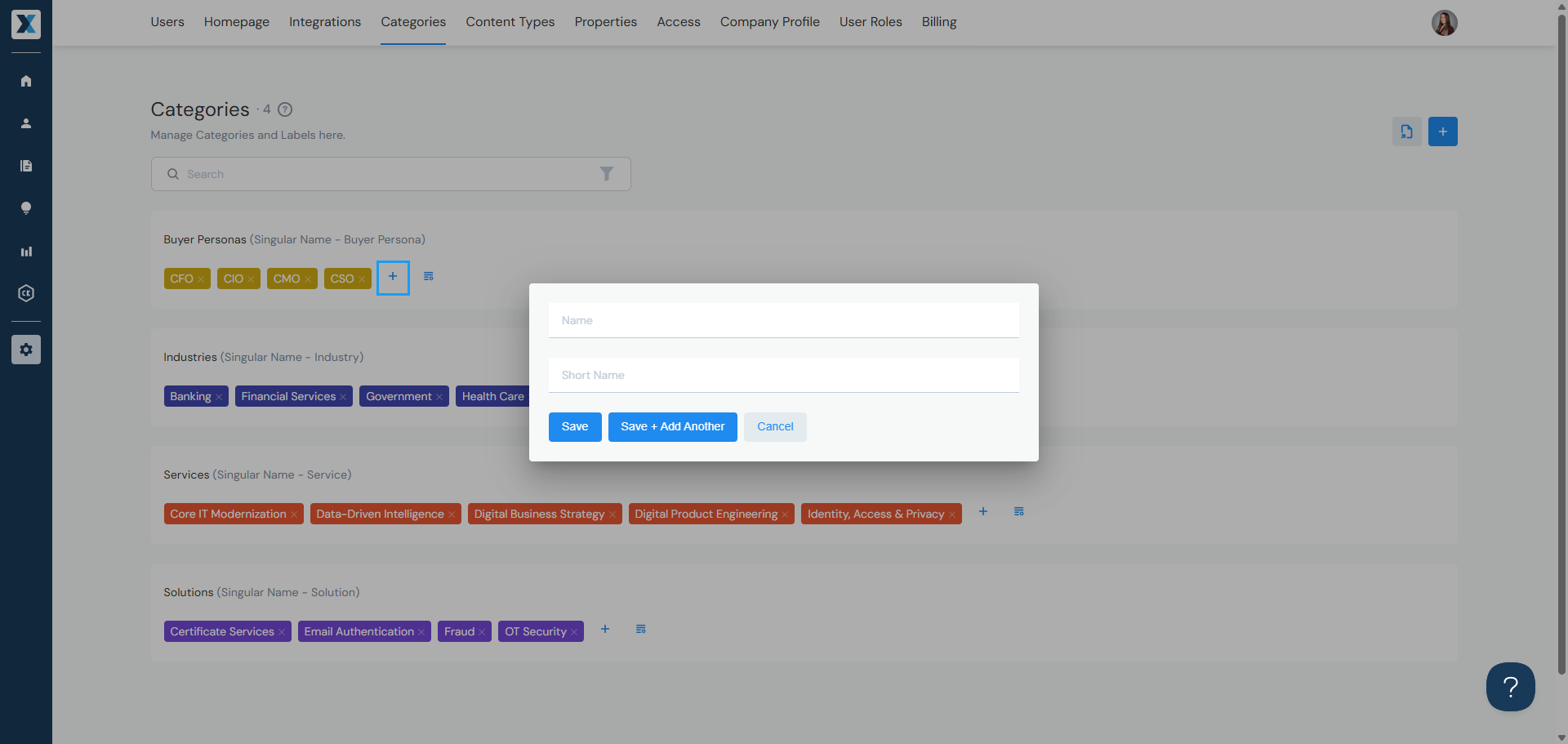The width and height of the screenshot is (1568, 744).
Task: Open the Company Profile tab
Action: (770, 22)
